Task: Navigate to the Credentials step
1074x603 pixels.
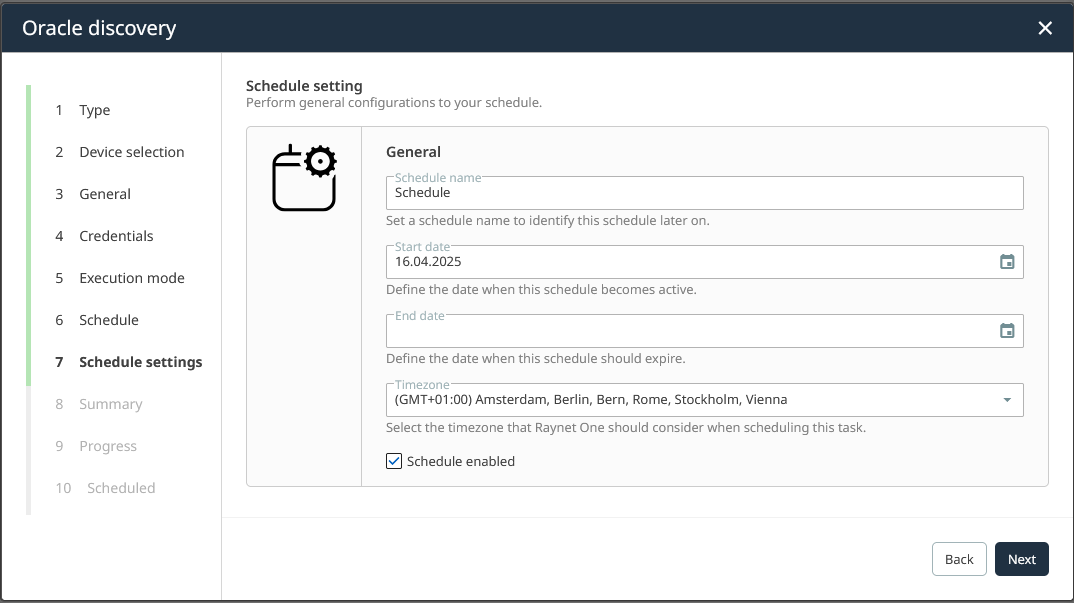Action: [x=116, y=236]
